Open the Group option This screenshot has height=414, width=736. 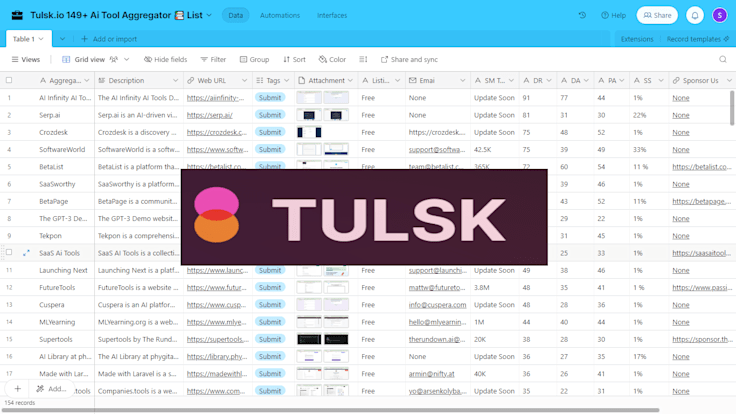(254, 60)
